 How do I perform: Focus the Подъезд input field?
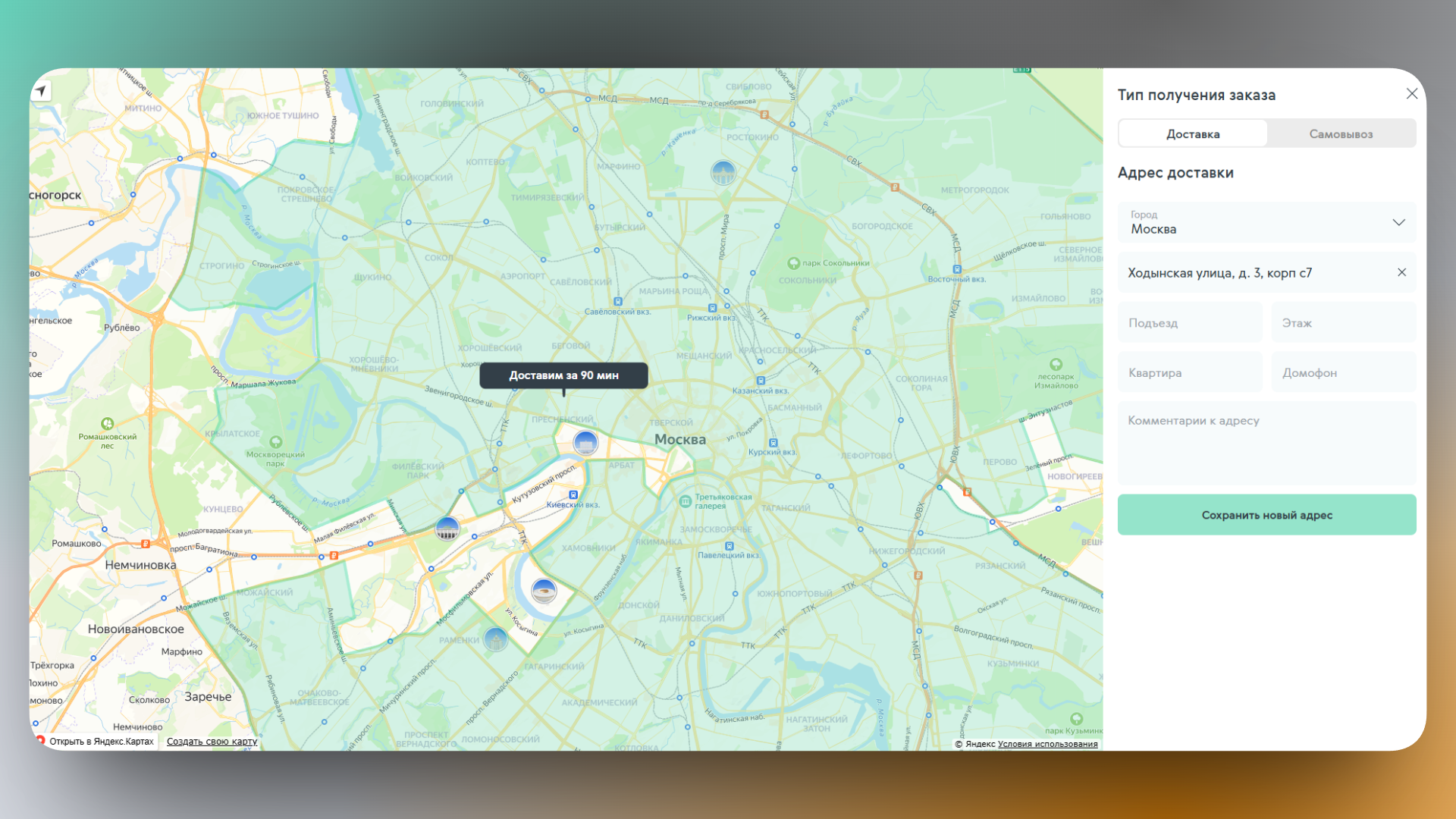pos(1189,323)
